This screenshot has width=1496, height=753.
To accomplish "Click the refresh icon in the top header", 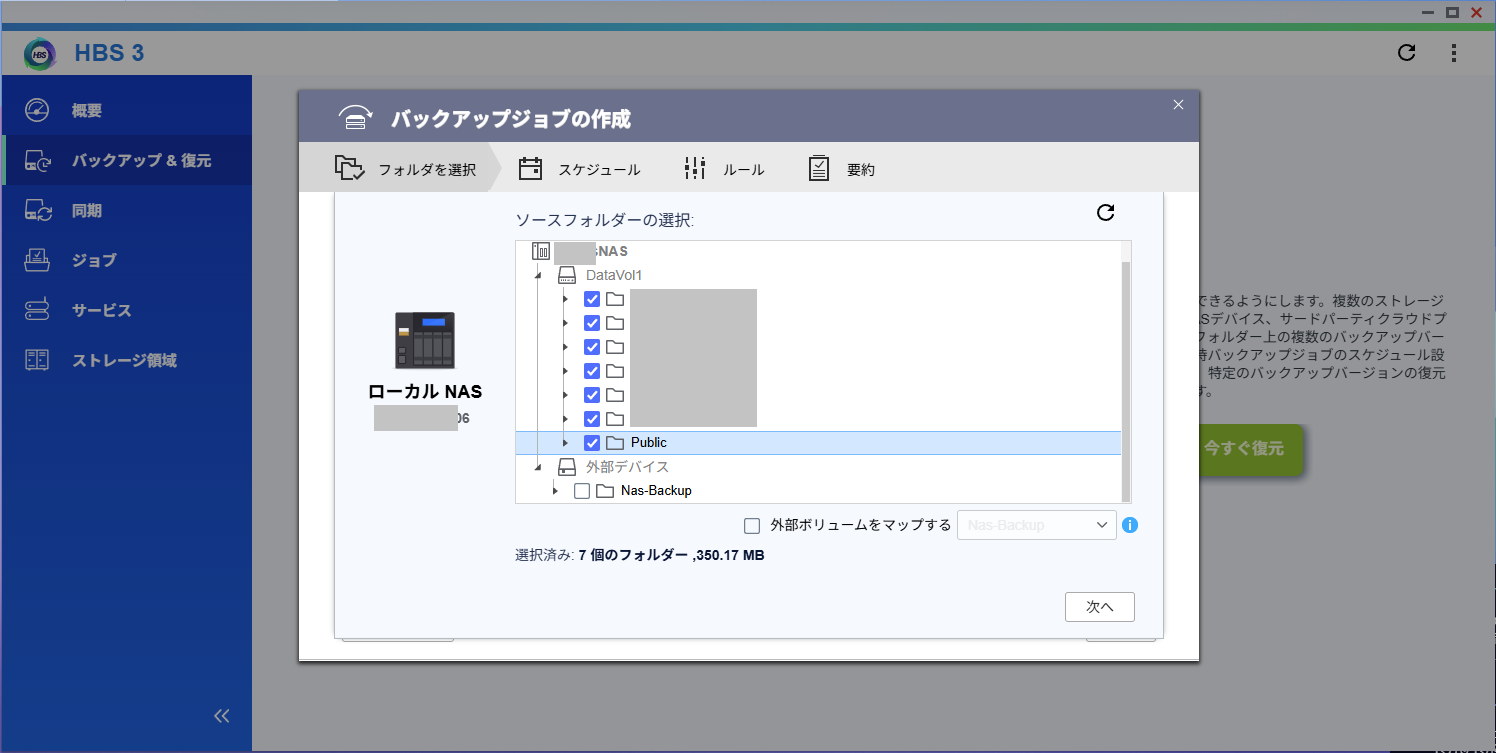I will (x=1406, y=53).
